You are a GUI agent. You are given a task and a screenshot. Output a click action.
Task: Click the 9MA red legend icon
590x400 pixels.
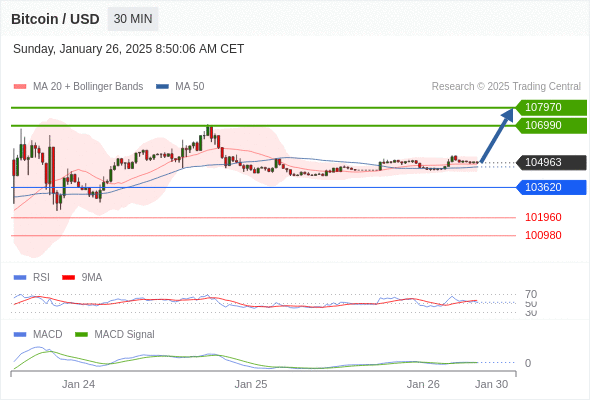click(x=68, y=278)
